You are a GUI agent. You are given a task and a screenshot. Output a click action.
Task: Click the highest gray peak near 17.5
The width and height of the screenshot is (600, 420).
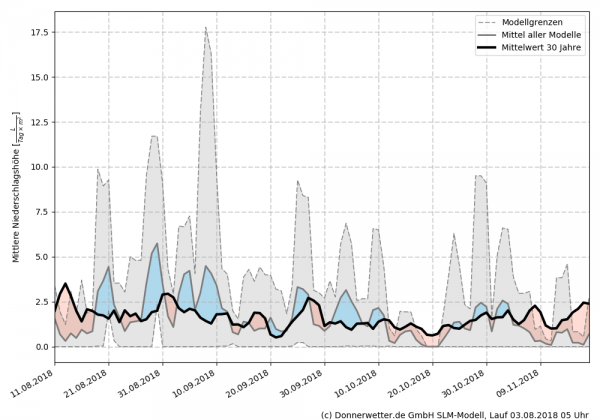(x=206, y=30)
